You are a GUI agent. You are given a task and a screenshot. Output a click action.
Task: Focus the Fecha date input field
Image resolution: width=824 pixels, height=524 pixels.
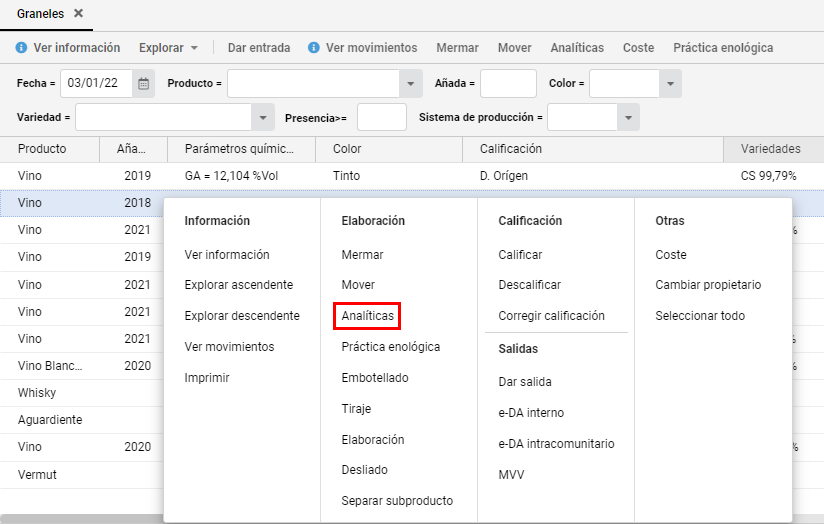pos(97,84)
